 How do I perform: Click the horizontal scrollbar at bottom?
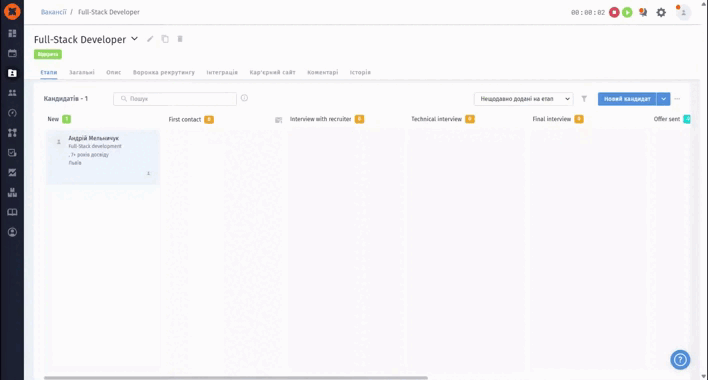[x=236, y=378]
